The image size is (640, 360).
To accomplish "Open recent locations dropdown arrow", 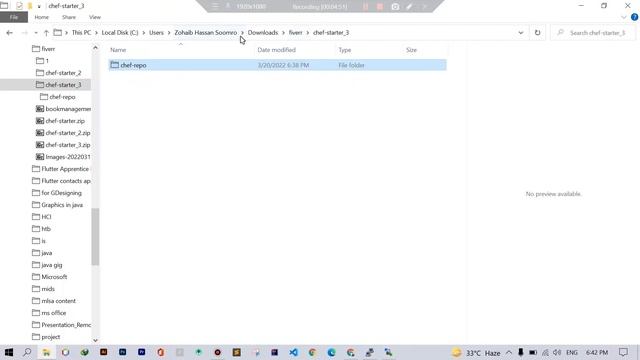I will click(x=36, y=33).
